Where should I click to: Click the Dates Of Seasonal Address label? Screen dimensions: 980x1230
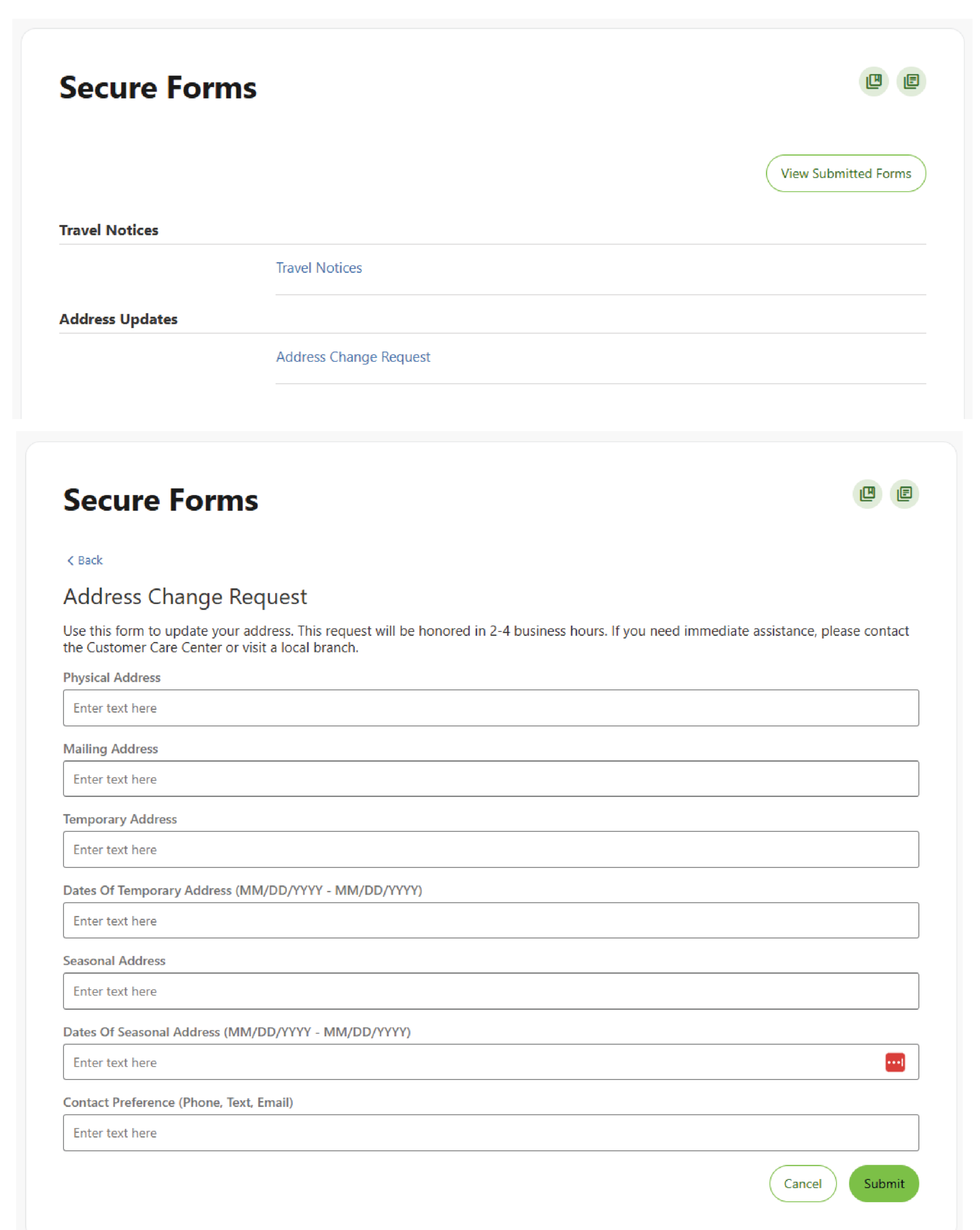237,1032
